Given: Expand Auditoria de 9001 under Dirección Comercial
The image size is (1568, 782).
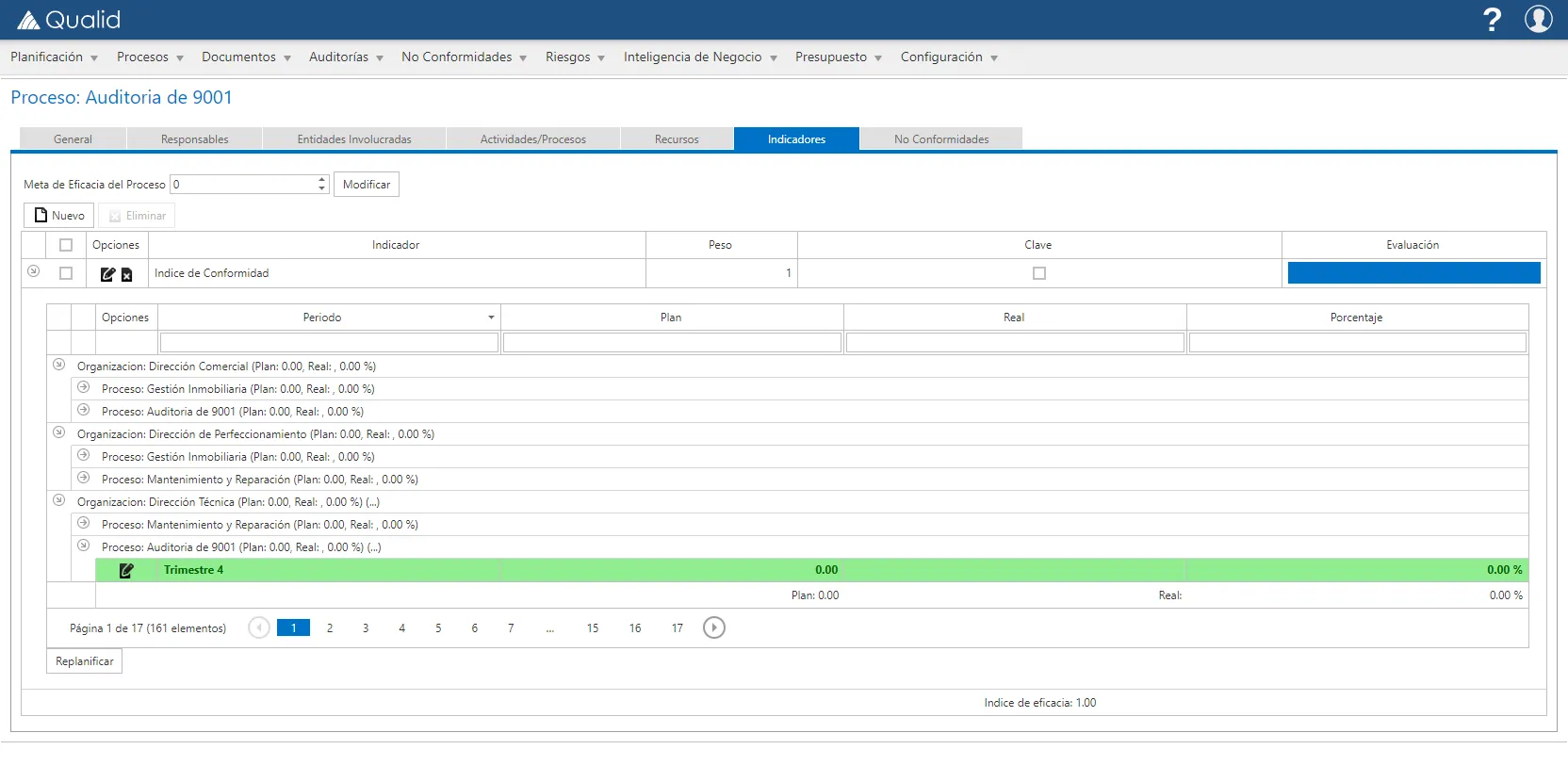Looking at the screenshot, I should tap(84, 410).
